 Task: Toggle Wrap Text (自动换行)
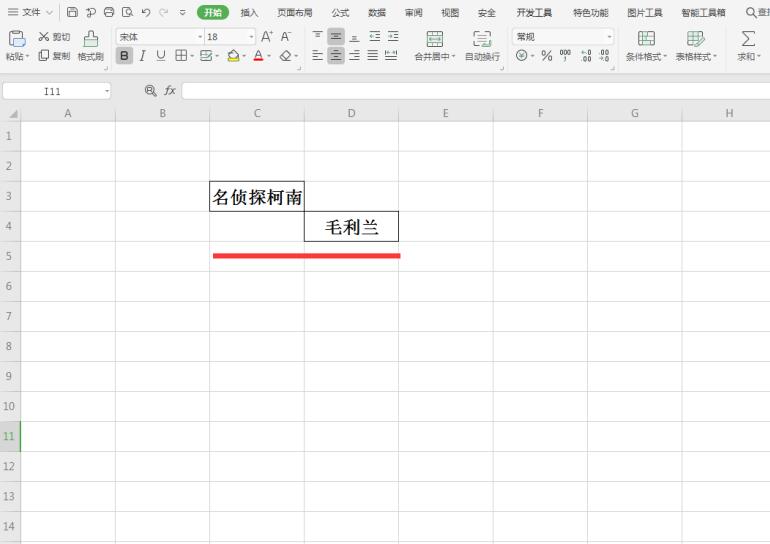point(482,46)
